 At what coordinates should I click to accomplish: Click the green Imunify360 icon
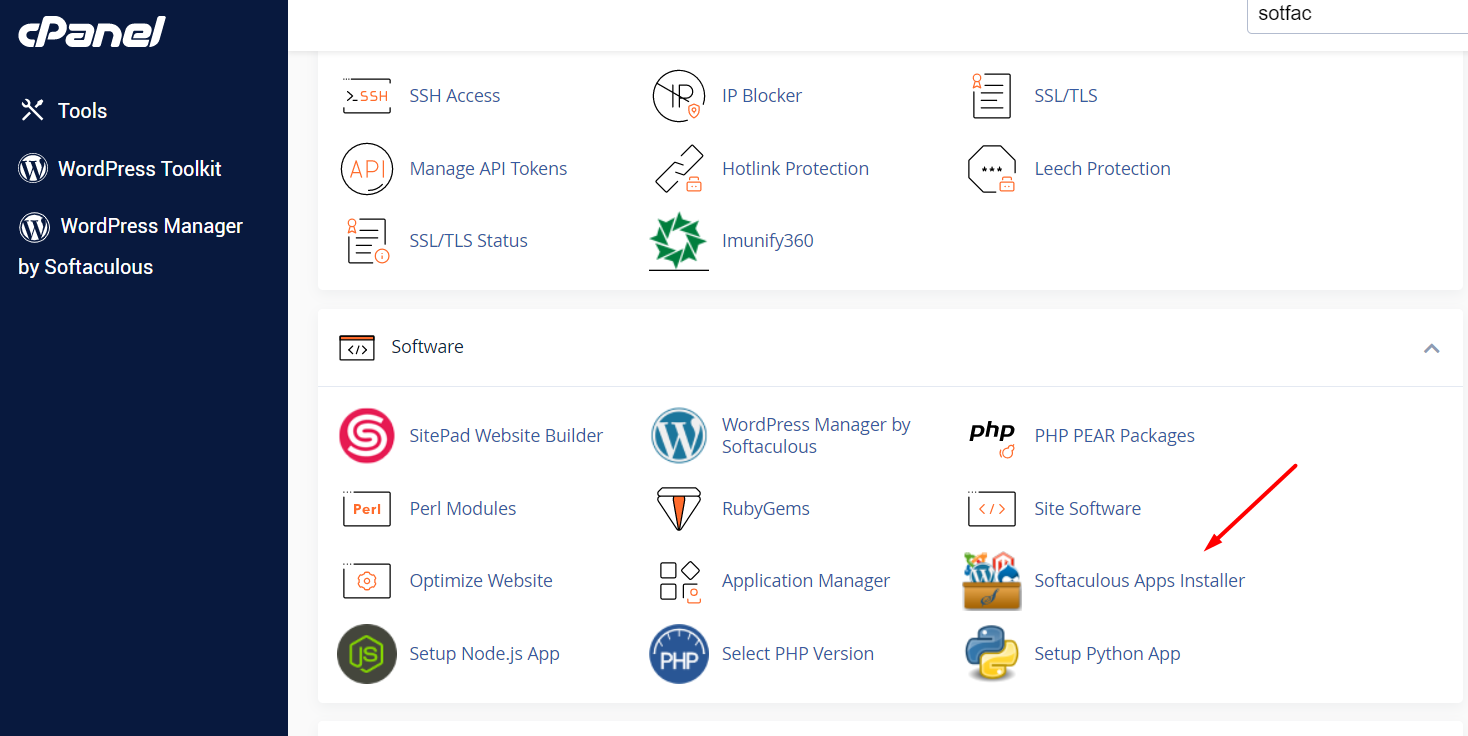point(679,241)
